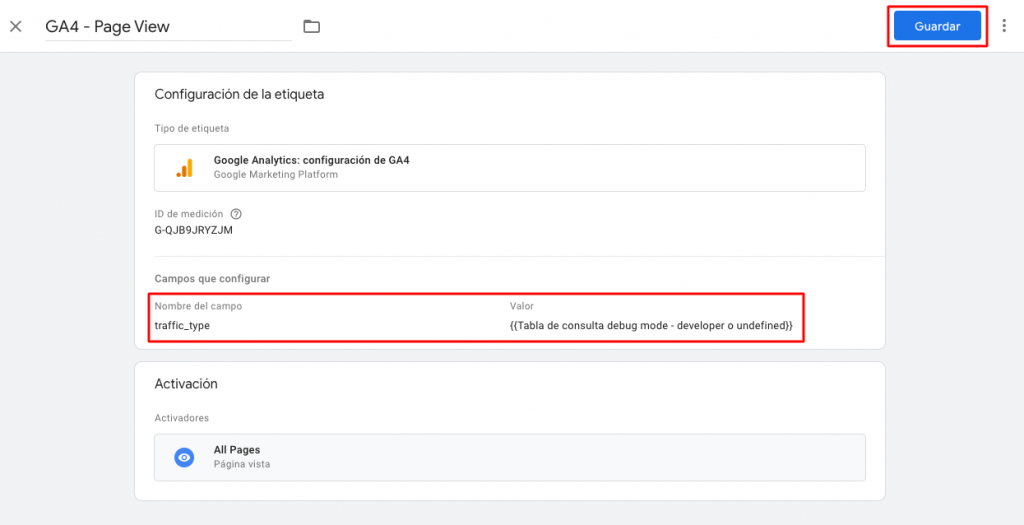Open help icon beside ID de medición
1024x525 pixels.
coord(236,214)
